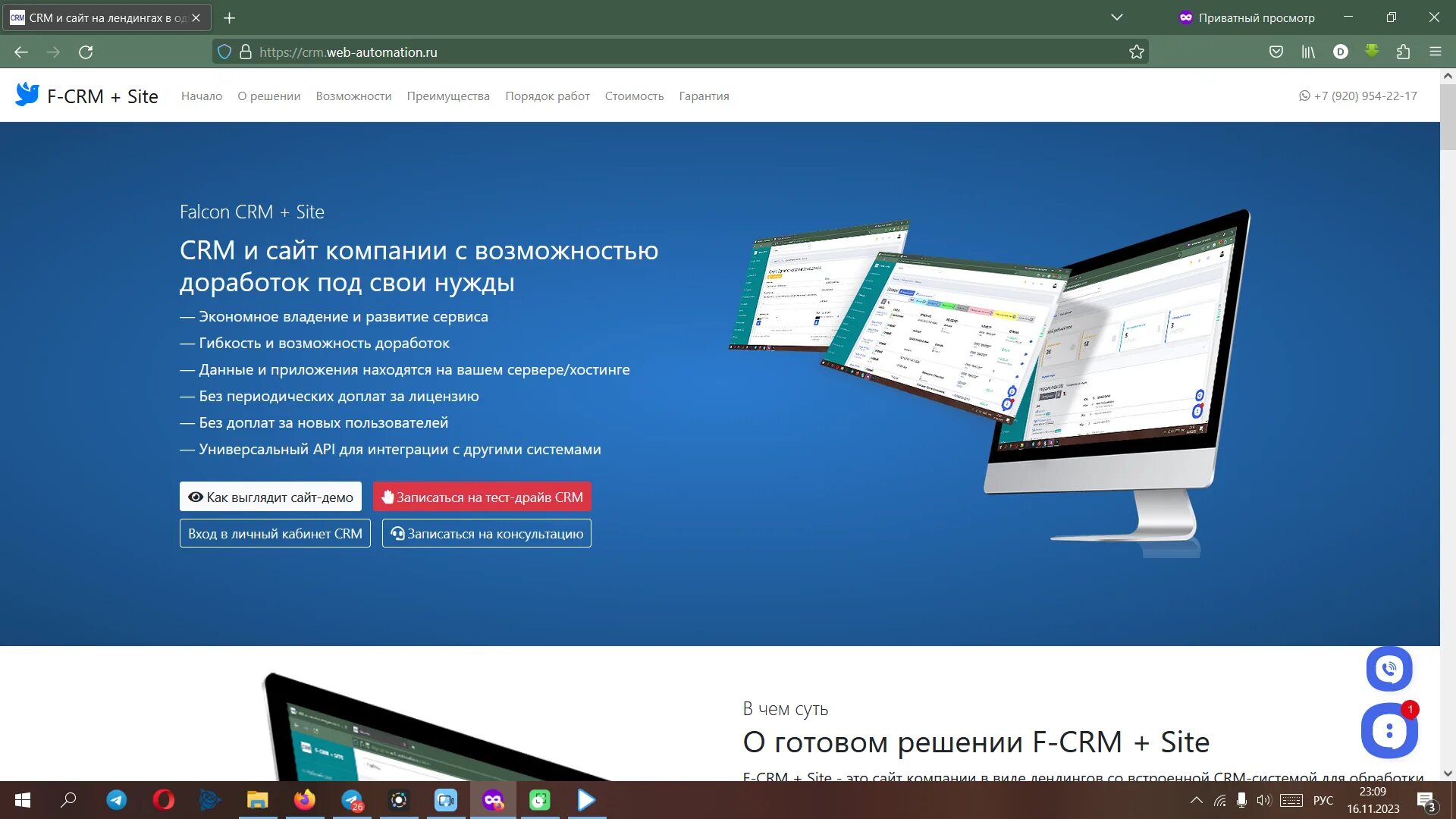The width and height of the screenshot is (1456, 819).
Task: Open the Преимущества menu item
Action: pos(448,96)
